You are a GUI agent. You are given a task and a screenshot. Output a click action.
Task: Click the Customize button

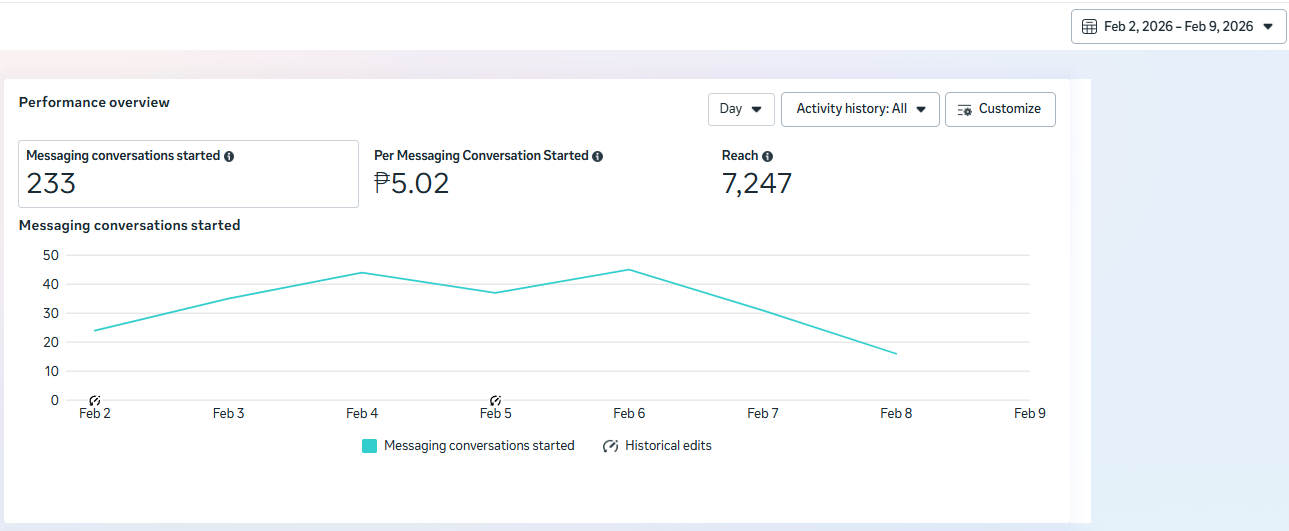pyautogui.click(x=1000, y=109)
